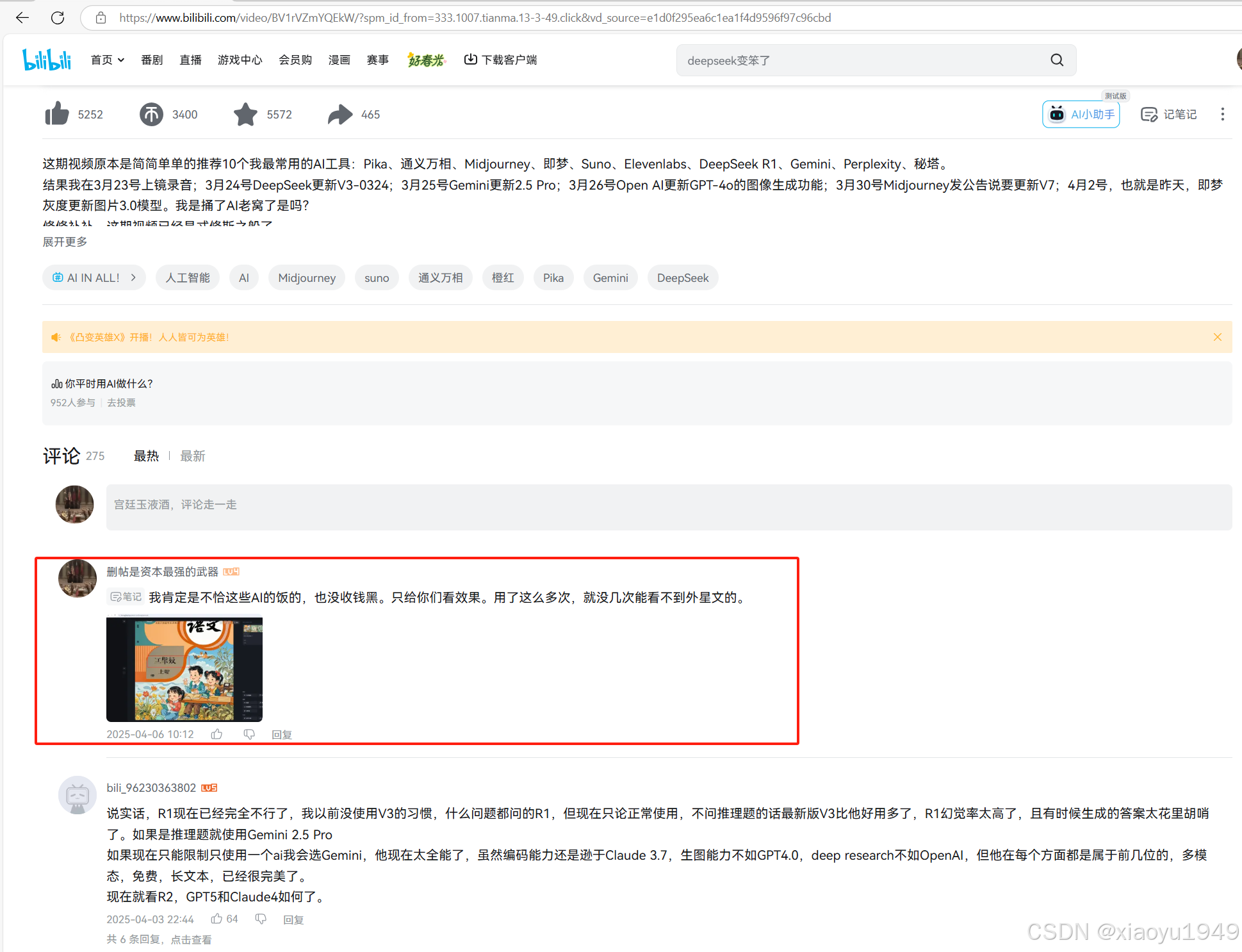Viewport: 1242px width, 952px height.
Task: Click 去投票 in the poll box
Action: pyautogui.click(x=121, y=402)
